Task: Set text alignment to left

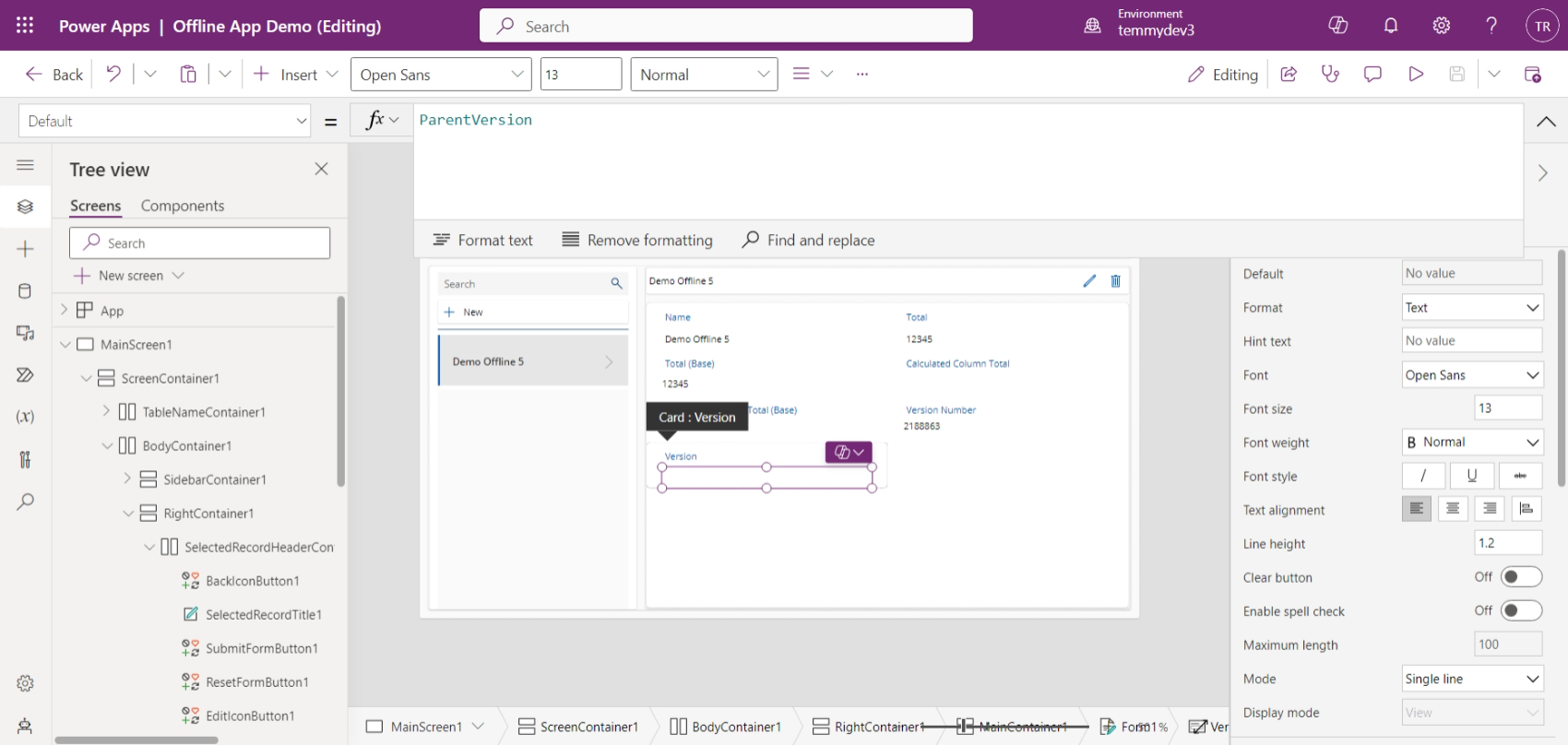Action: (x=1417, y=509)
